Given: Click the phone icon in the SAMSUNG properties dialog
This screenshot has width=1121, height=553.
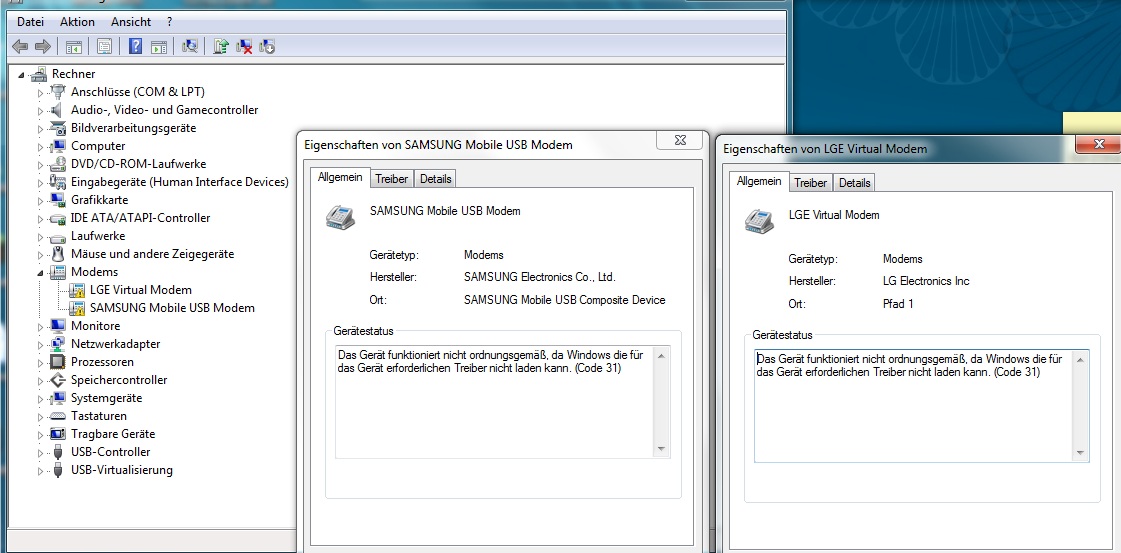Looking at the screenshot, I should [340, 216].
